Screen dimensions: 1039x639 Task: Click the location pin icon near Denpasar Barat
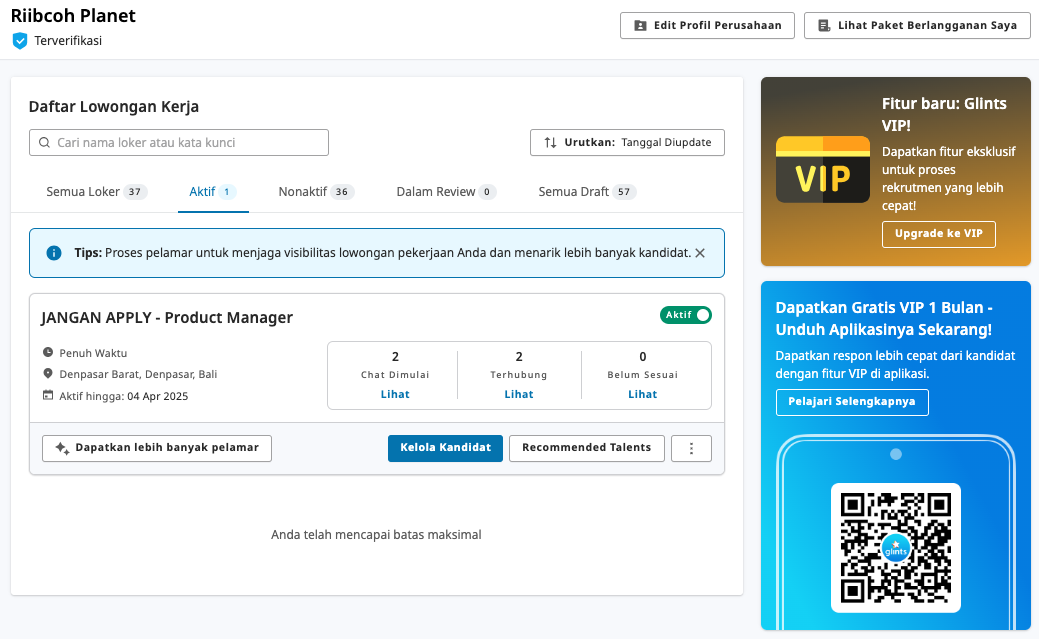click(x=48, y=374)
